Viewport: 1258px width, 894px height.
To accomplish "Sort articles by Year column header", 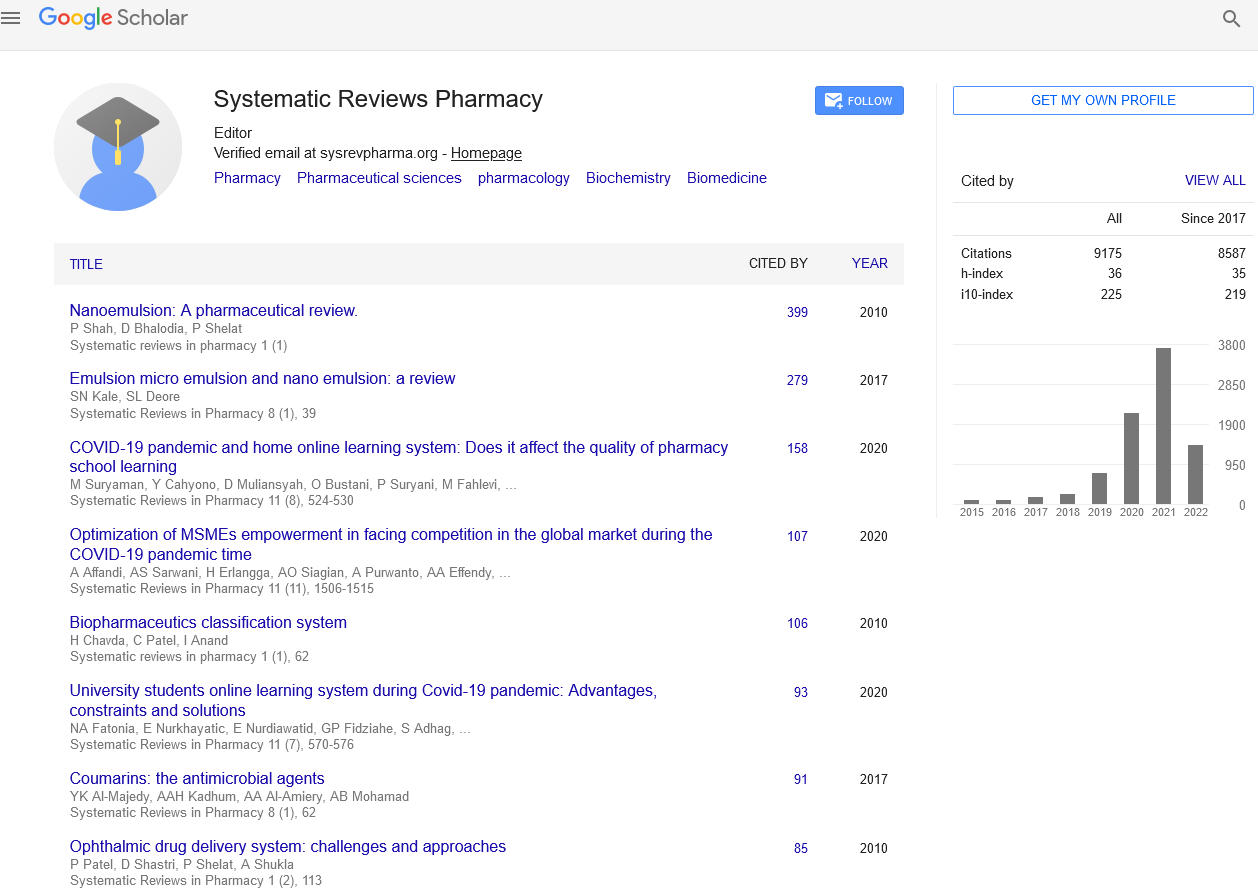I will click(x=869, y=263).
